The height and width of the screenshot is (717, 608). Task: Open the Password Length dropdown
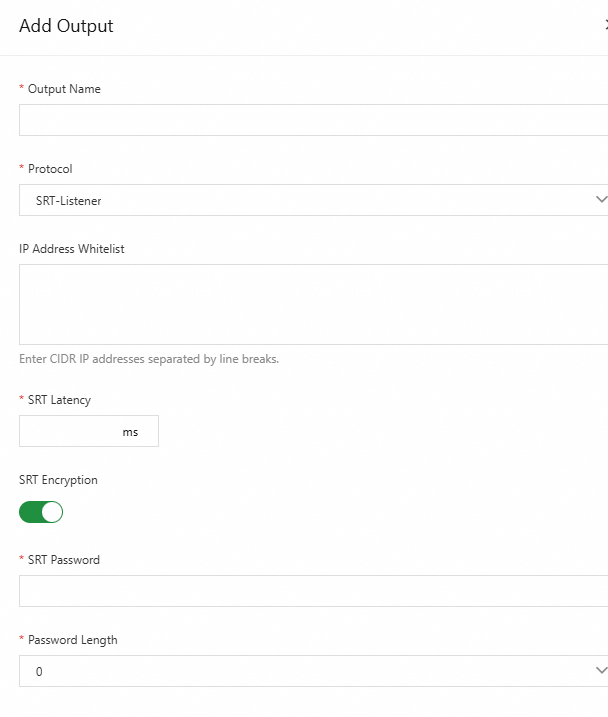[300, 671]
